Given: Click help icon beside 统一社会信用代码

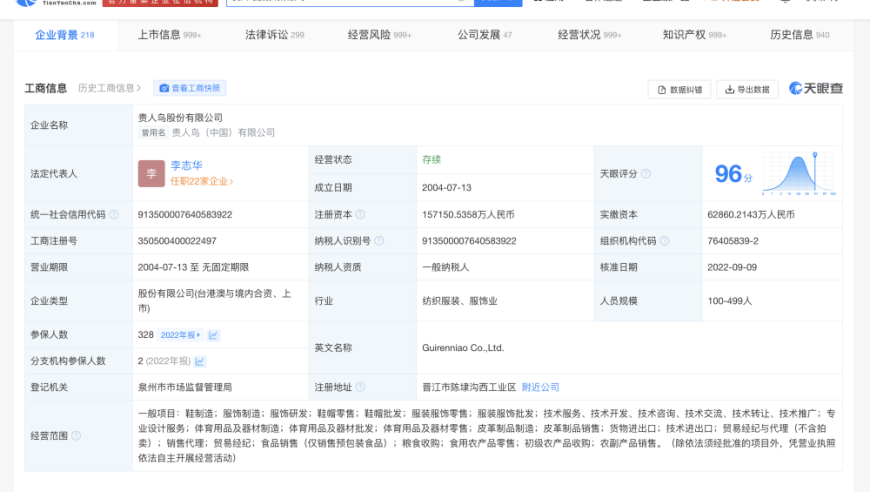Looking at the screenshot, I should pyautogui.click(x=114, y=215).
